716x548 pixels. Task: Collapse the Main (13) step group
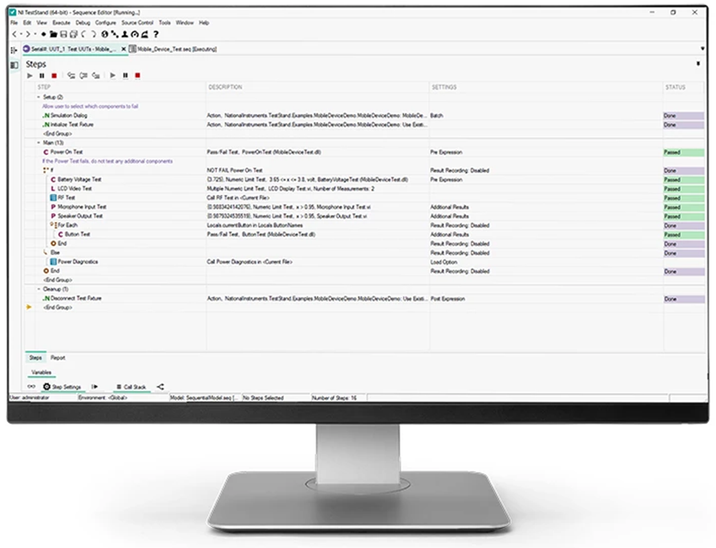39,142
